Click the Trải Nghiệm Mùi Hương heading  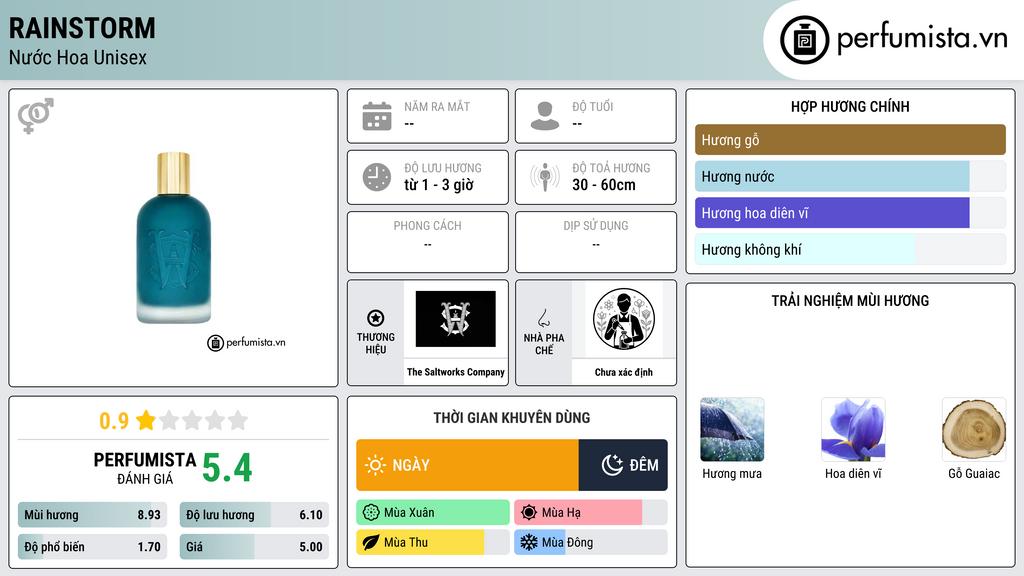(x=850, y=300)
